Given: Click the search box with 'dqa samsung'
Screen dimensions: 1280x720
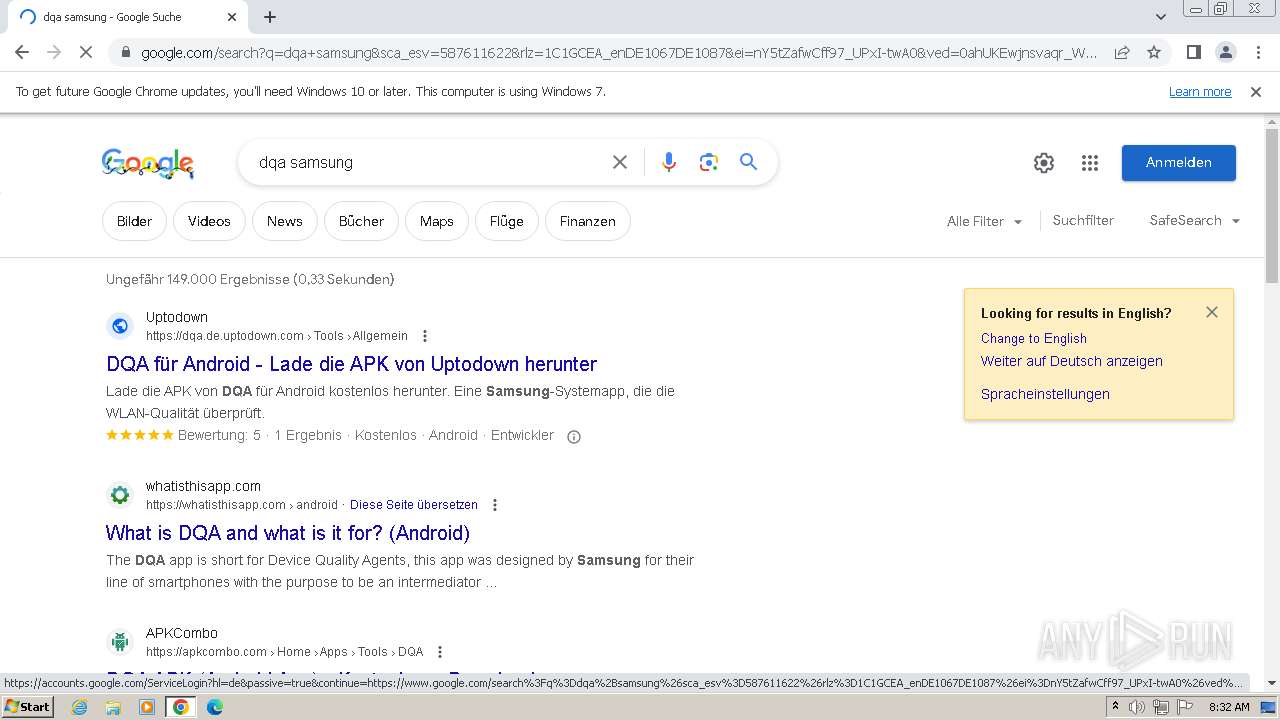Looking at the screenshot, I should pos(425,162).
